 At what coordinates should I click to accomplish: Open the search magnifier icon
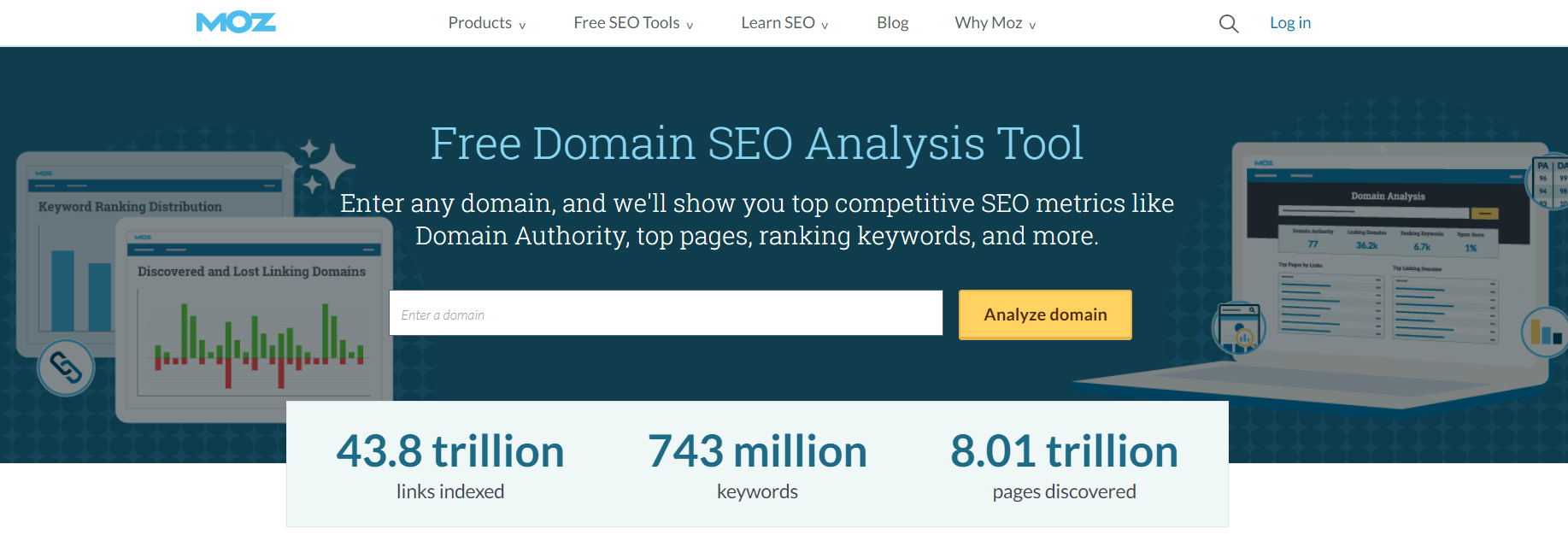[1228, 23]
